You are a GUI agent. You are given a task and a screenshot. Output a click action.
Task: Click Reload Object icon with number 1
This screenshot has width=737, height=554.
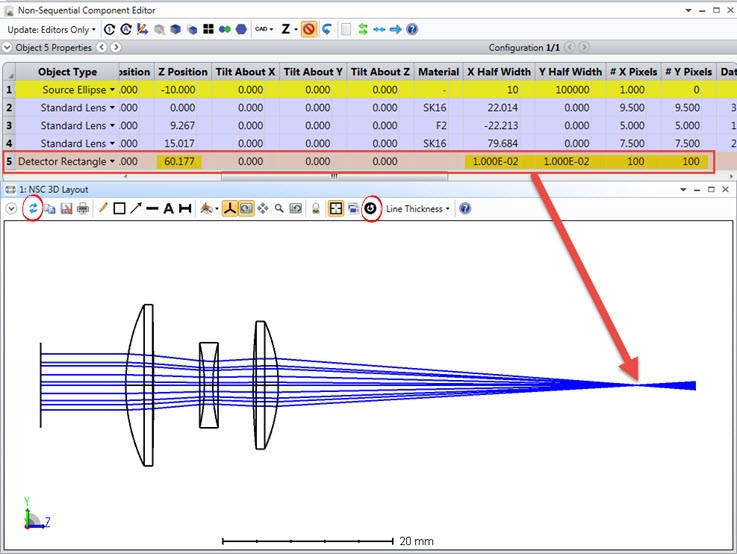[110, 30]
